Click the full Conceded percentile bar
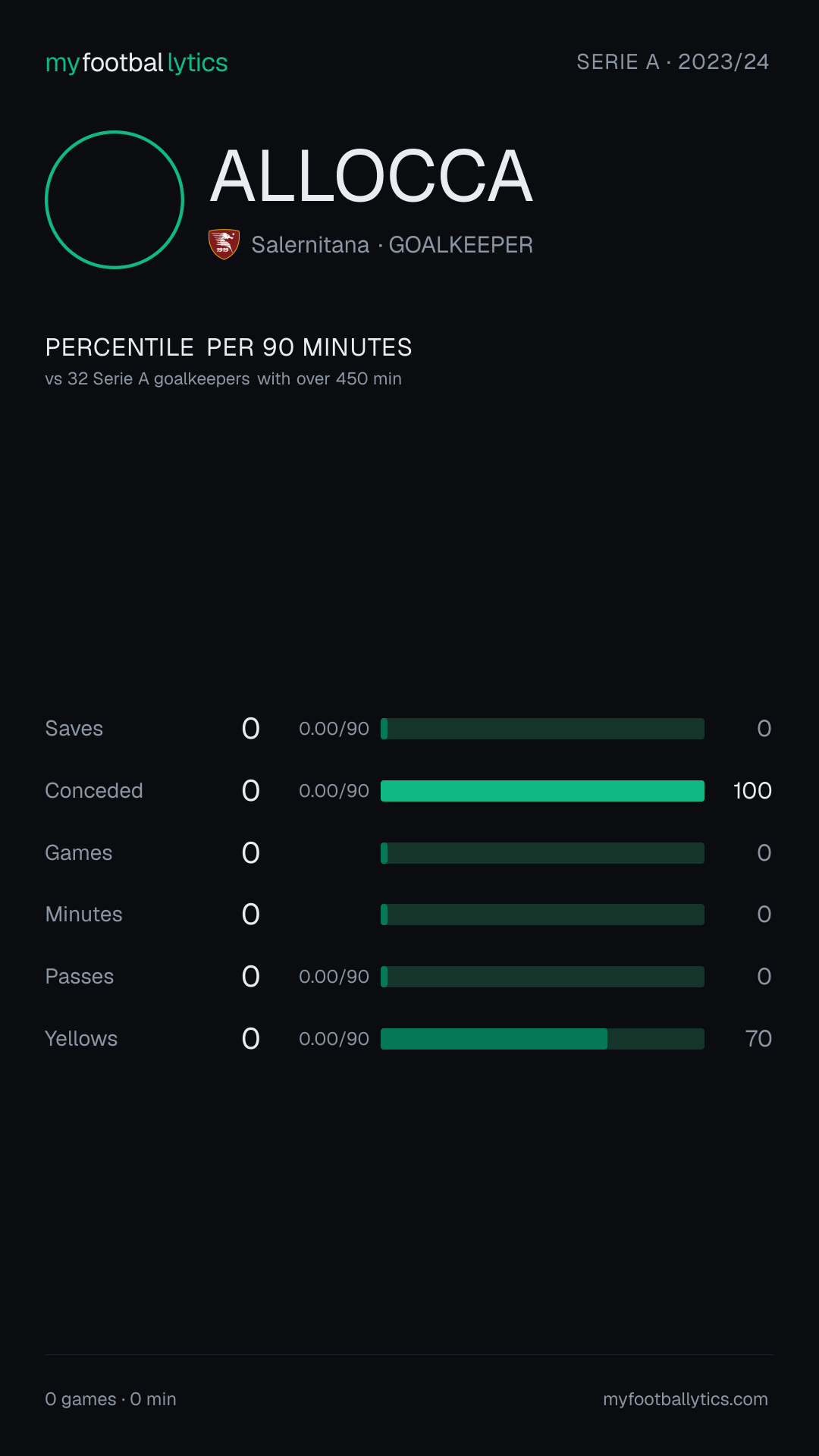The height and width of the screenshot is (1456, 819). coord(542,791)
